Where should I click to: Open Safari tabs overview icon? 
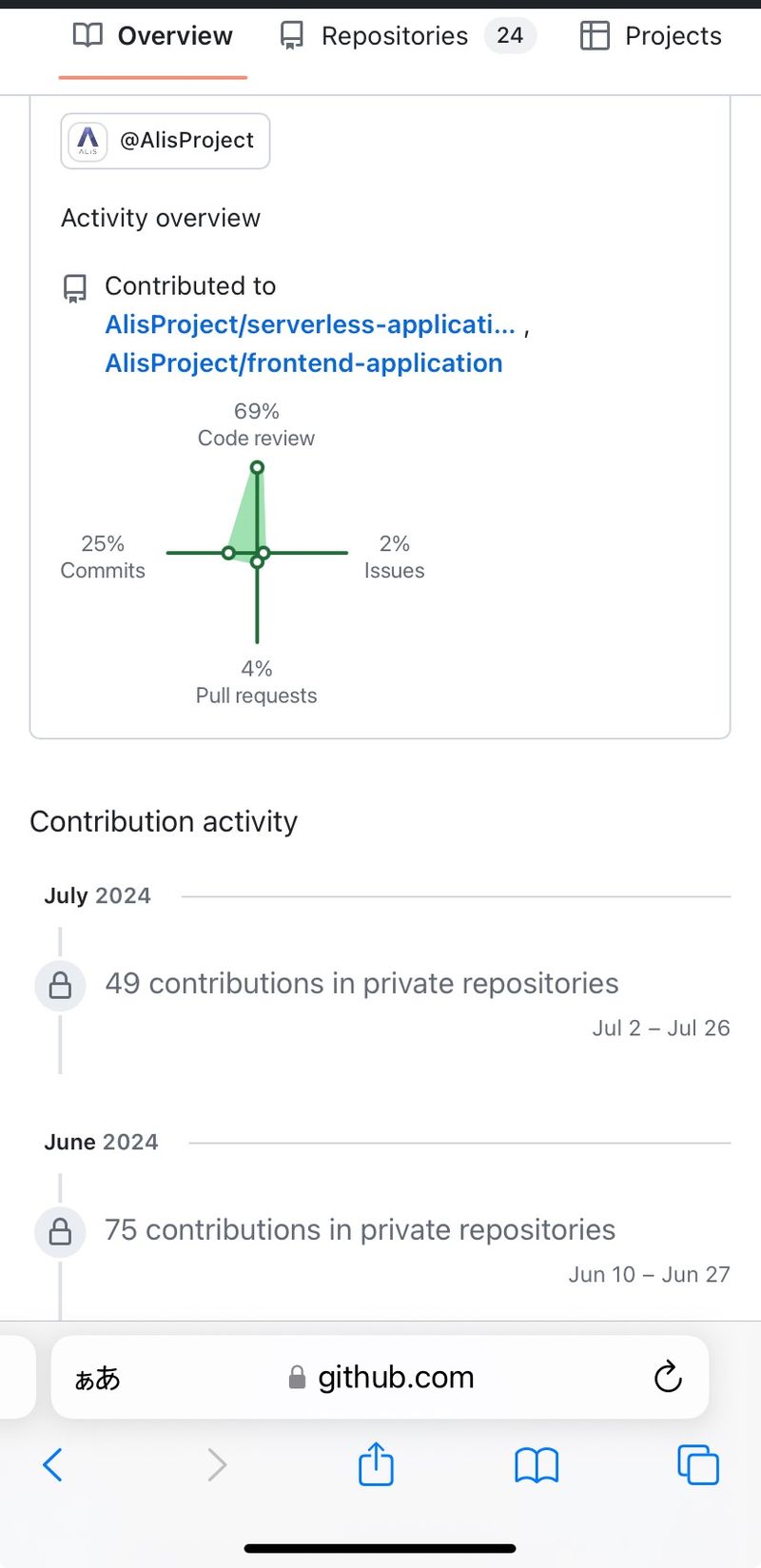pyautogui.click(x=697, y=1464)
